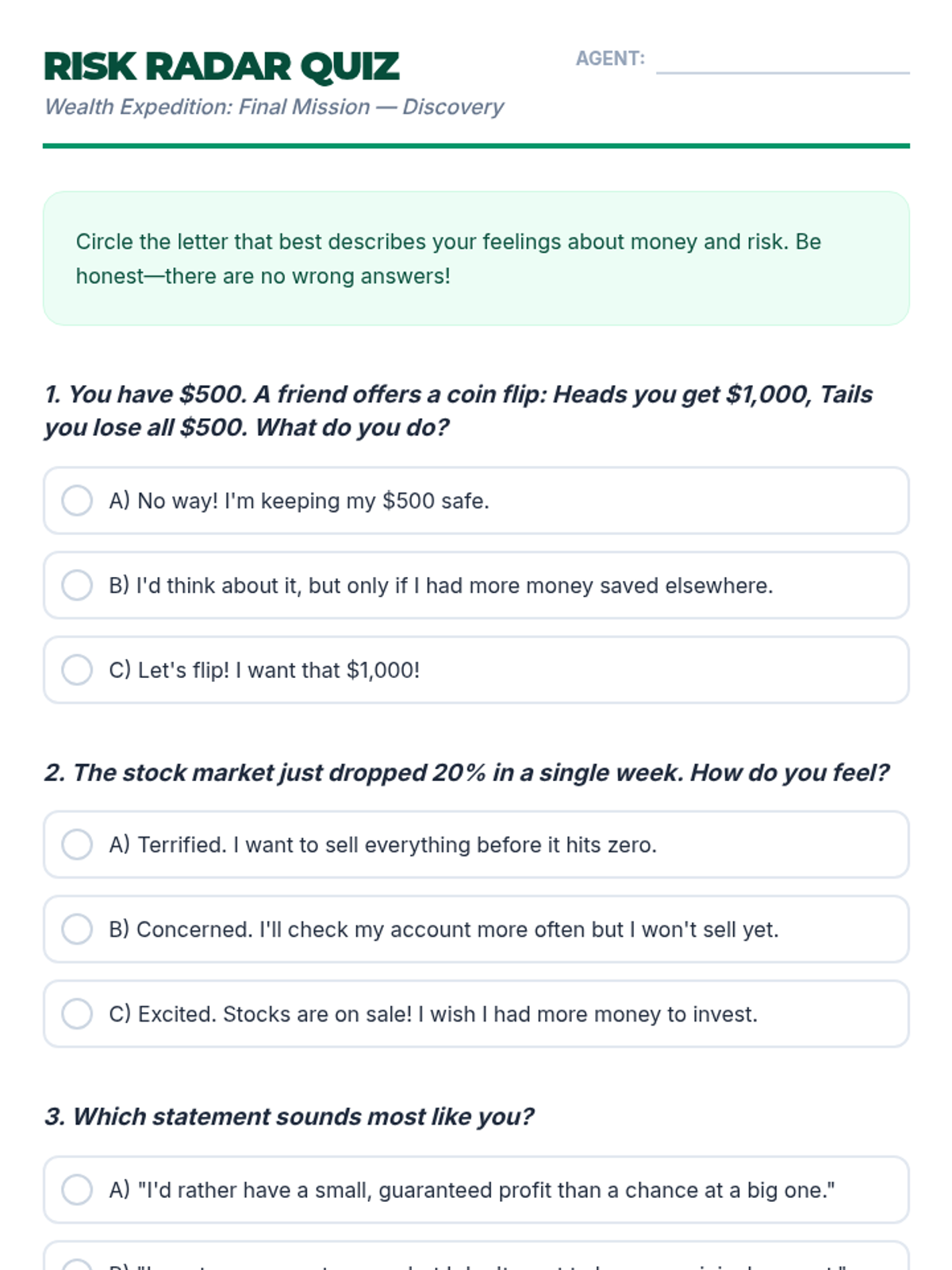Choose radio button for coin flip option B
The width and height of the screenshot is (952, 1270).
[77, 585]
